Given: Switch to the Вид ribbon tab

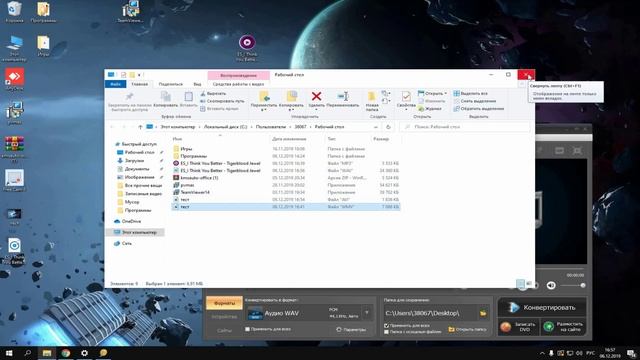Looking at the screenshot, I should pos(197,84).
